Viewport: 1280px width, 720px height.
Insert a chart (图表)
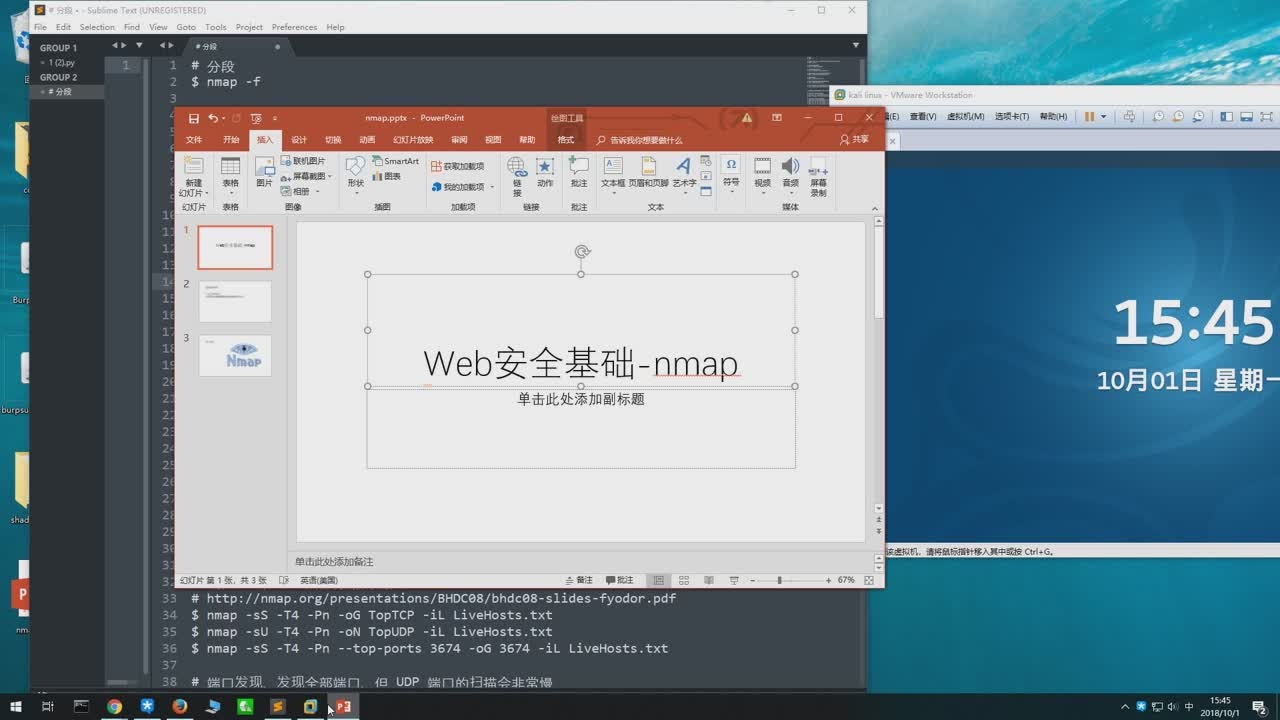[386, 176]
